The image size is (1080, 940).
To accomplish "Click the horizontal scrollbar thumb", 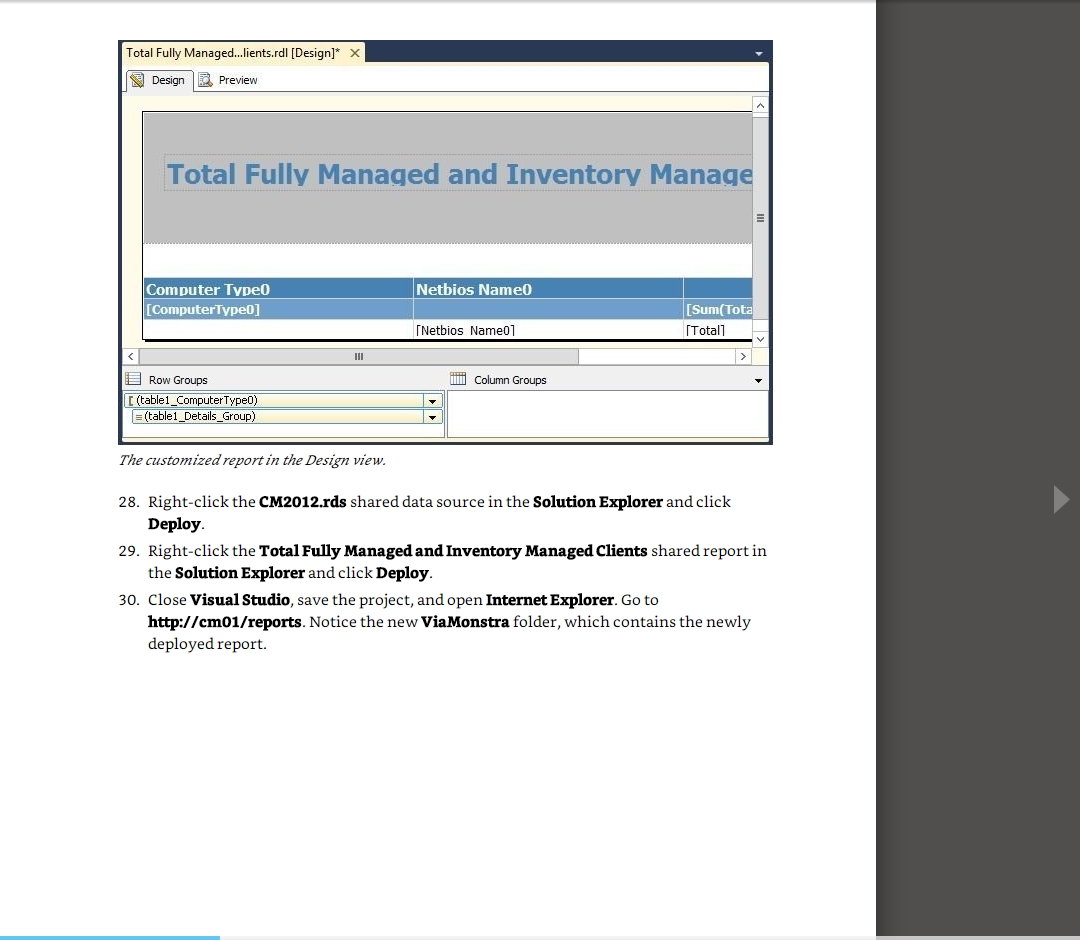I will tap(358, 357).
